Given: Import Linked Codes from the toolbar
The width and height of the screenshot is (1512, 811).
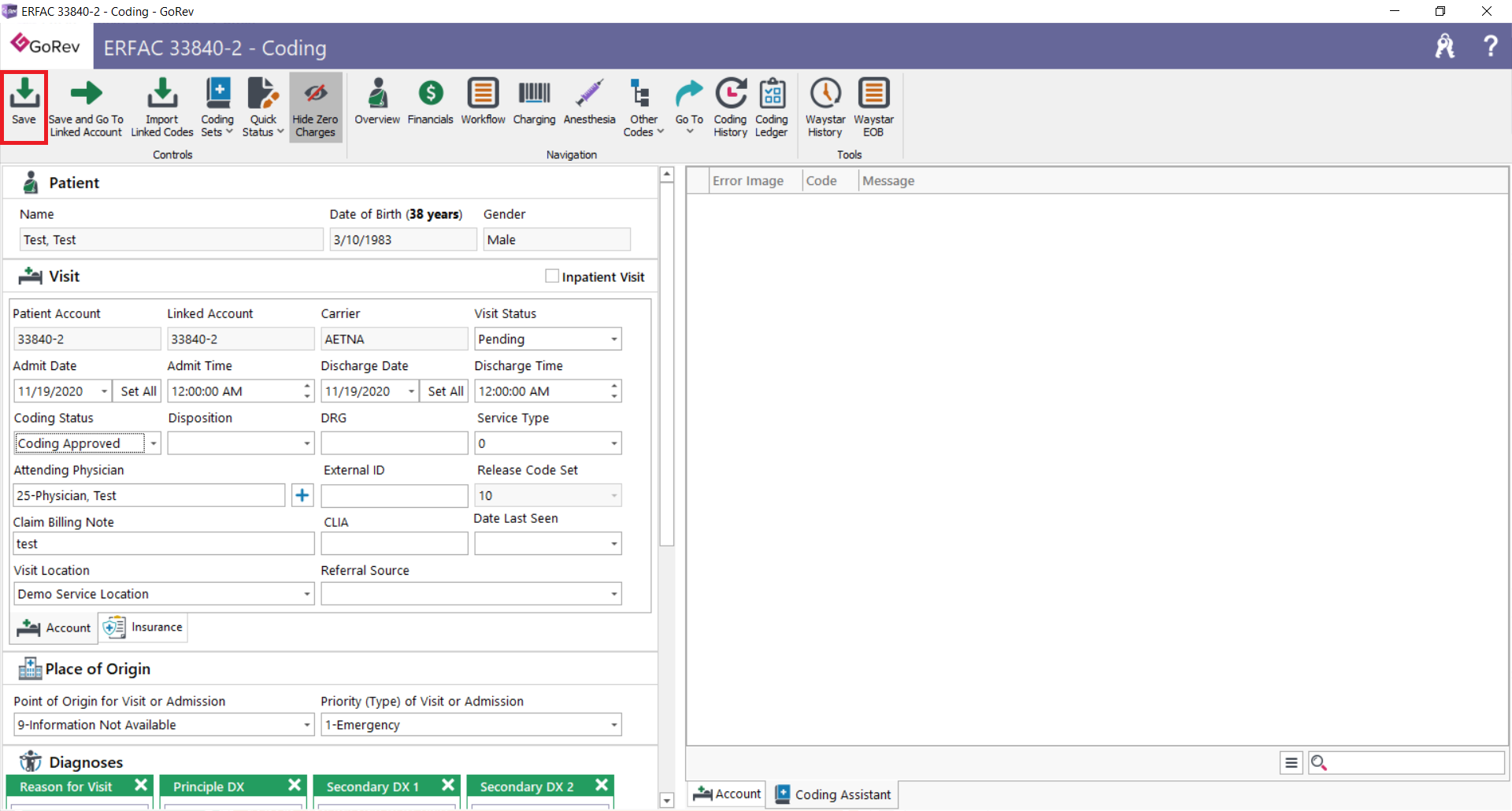Looking at the screenshot, I should (162, 107).
